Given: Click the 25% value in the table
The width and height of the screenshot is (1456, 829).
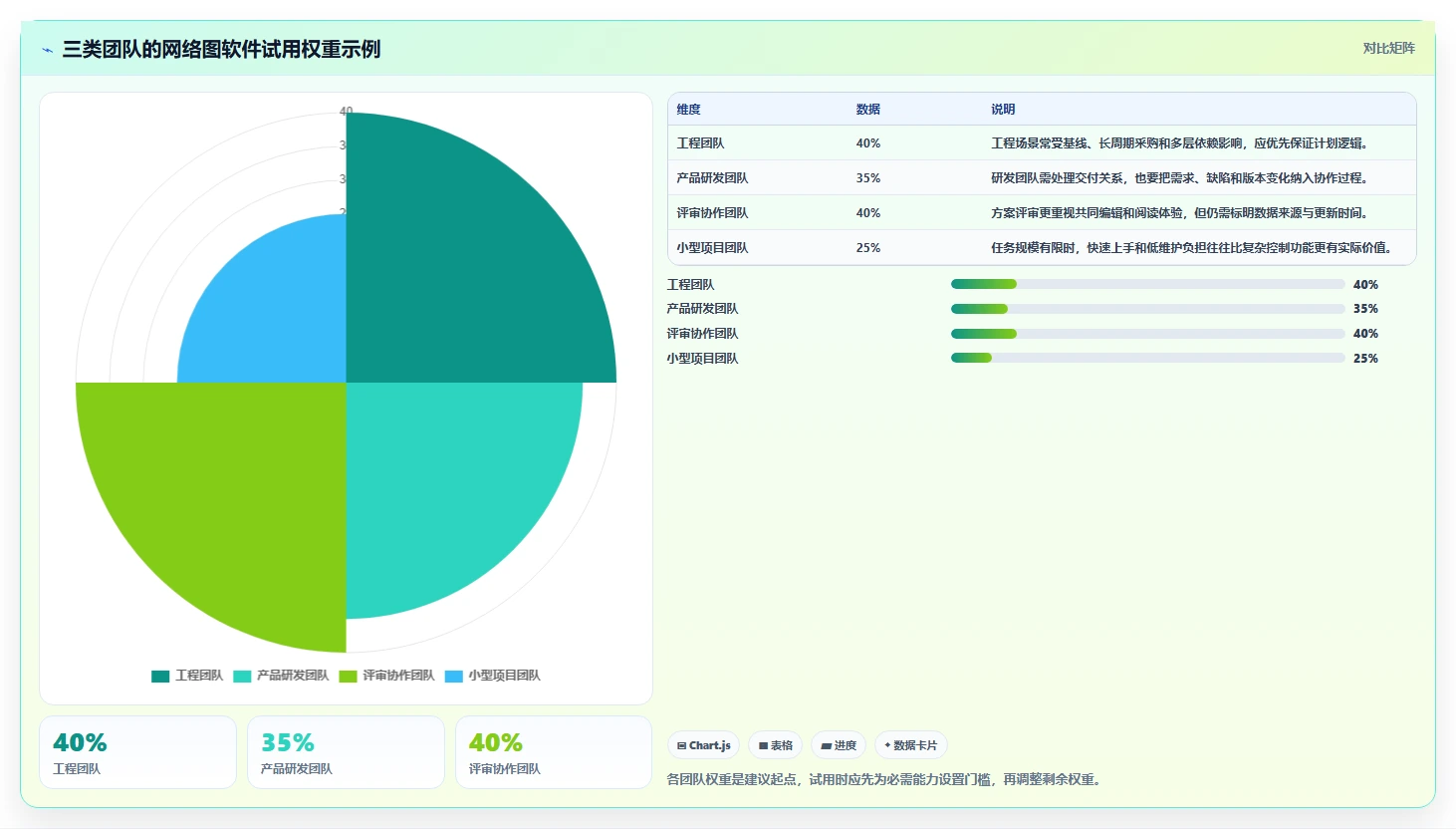Looking at the screenshot, I should coord(868,248).
